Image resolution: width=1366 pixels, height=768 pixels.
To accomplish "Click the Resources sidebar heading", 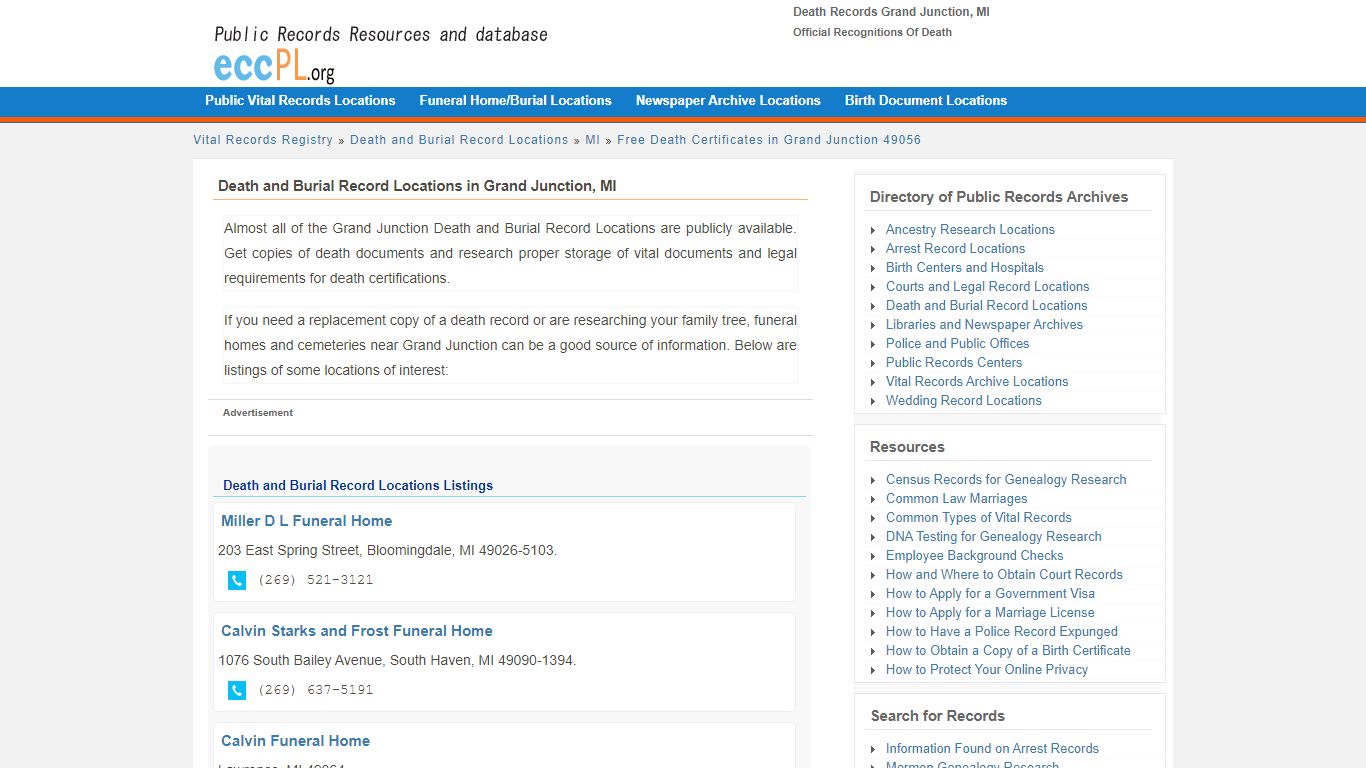I will coord(907,447).
